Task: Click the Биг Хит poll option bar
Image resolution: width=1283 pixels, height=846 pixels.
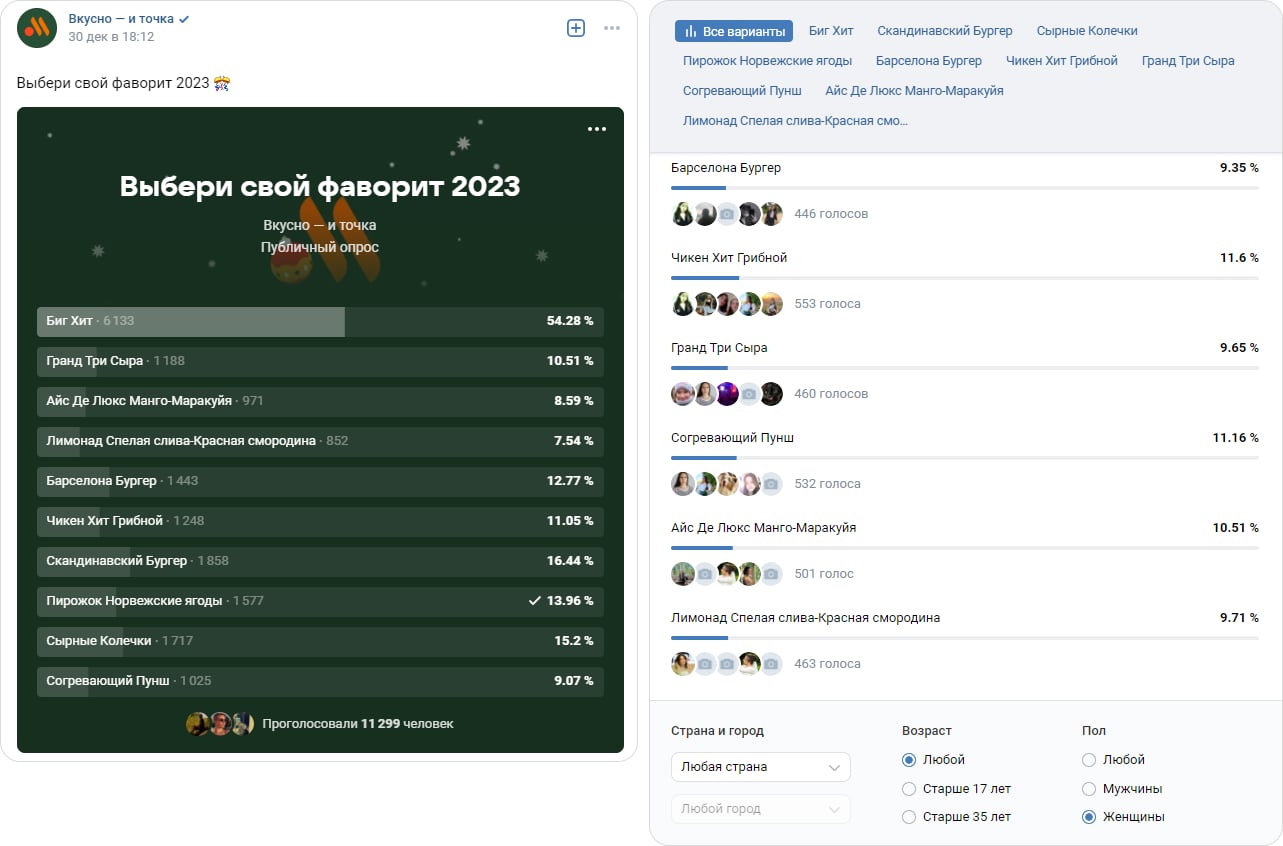Action: (320, 321)
